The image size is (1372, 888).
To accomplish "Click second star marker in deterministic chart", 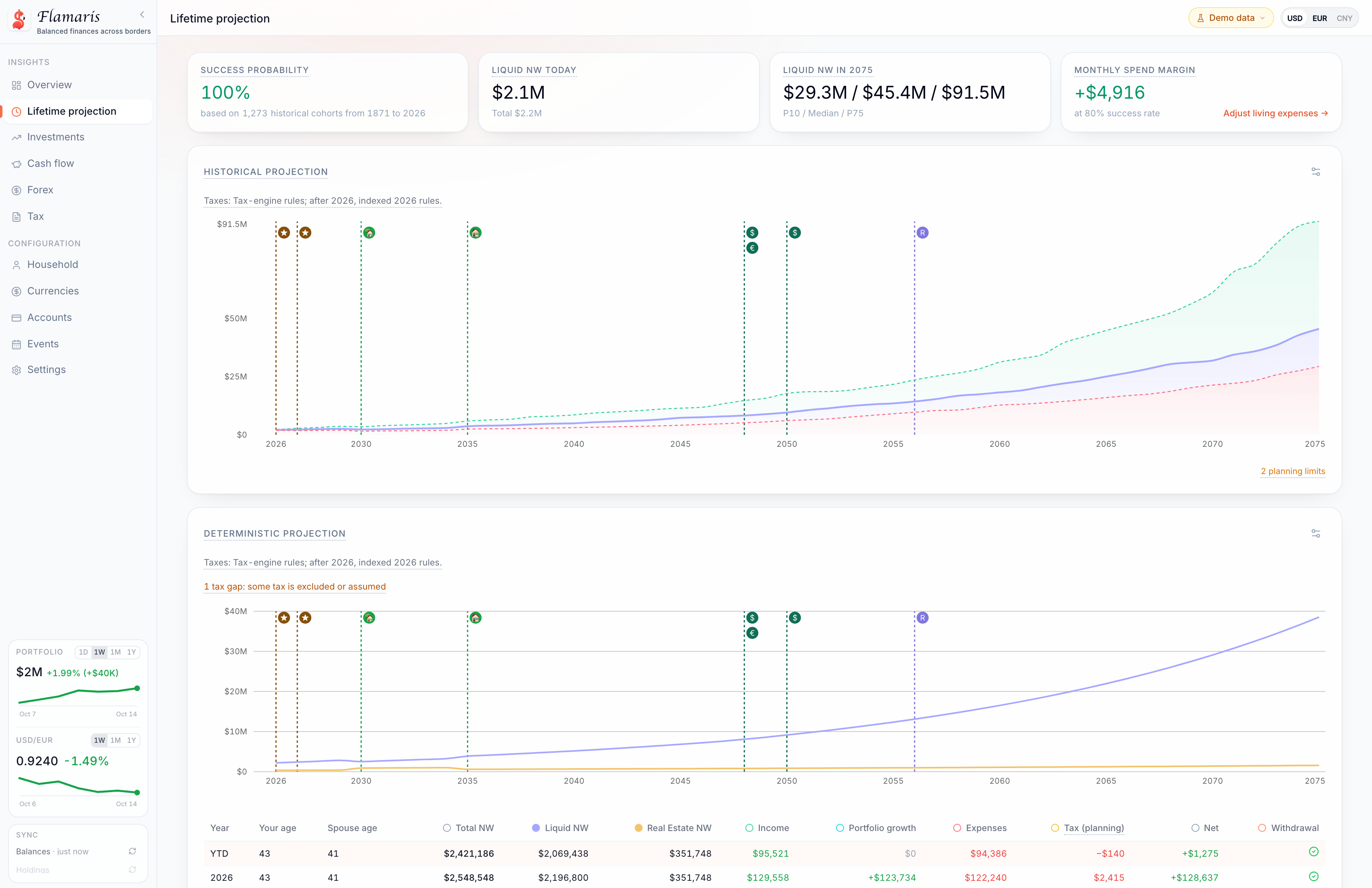I will point(306,618).
